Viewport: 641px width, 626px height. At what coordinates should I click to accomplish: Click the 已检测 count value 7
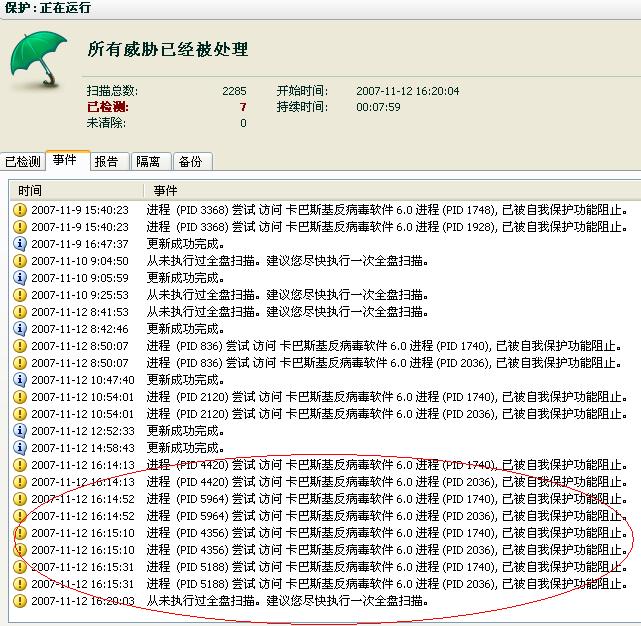click(x=243, y=107)
